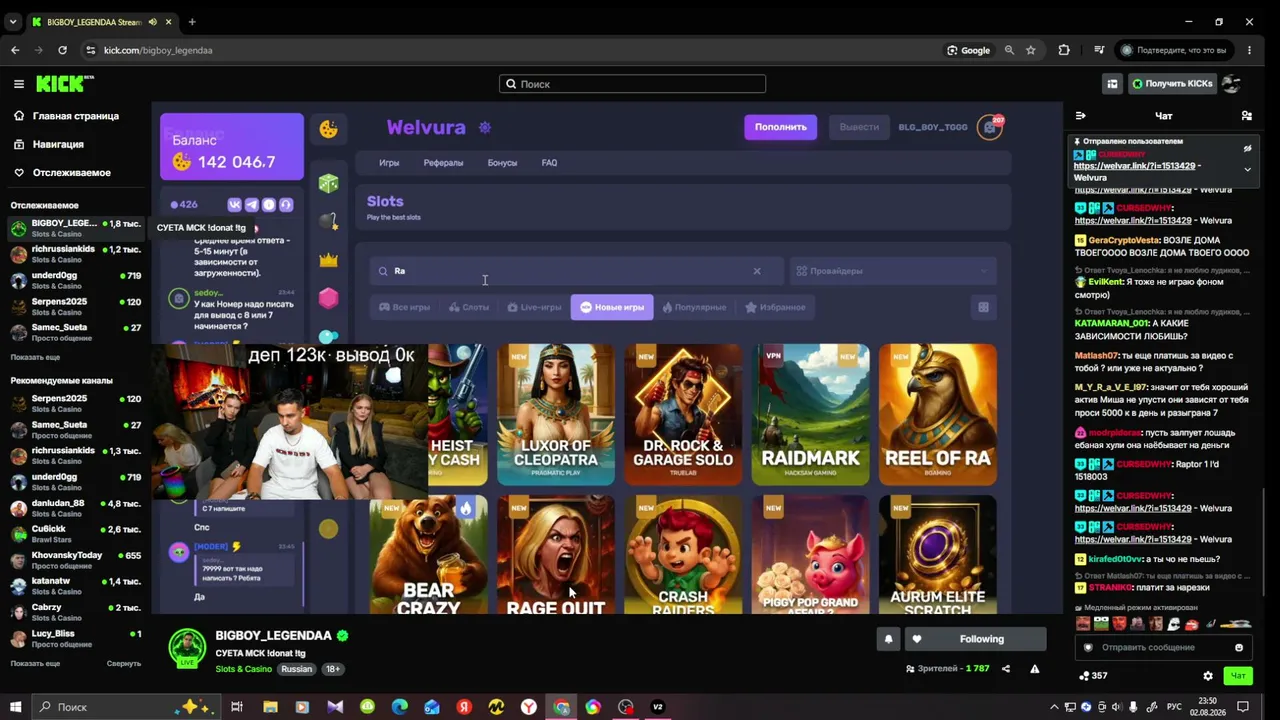Share the stream via share icon
This screenshot has height=720, width=1280.
click(x=1006, y=669)
